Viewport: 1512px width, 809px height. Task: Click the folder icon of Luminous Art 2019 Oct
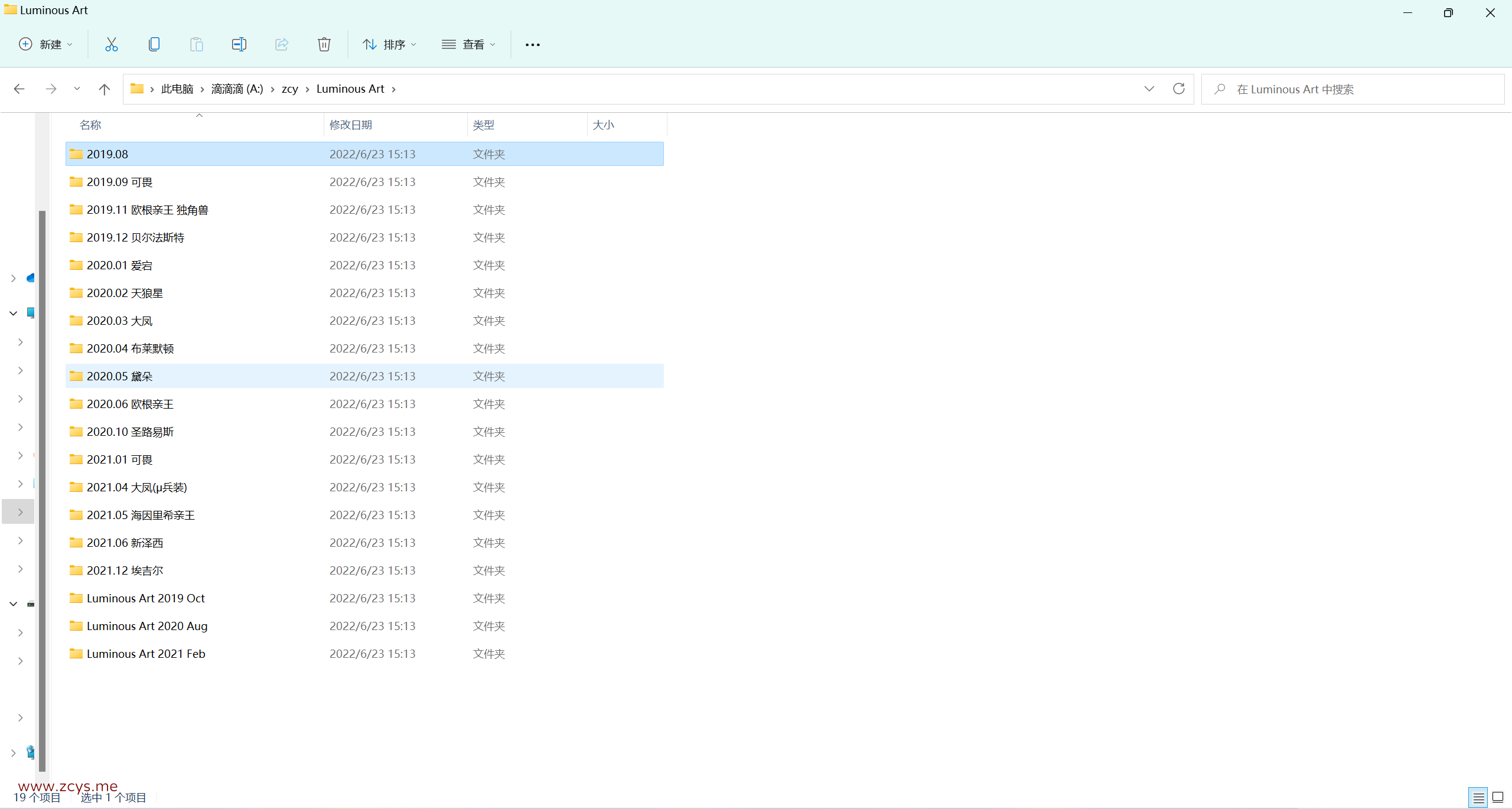76,598
